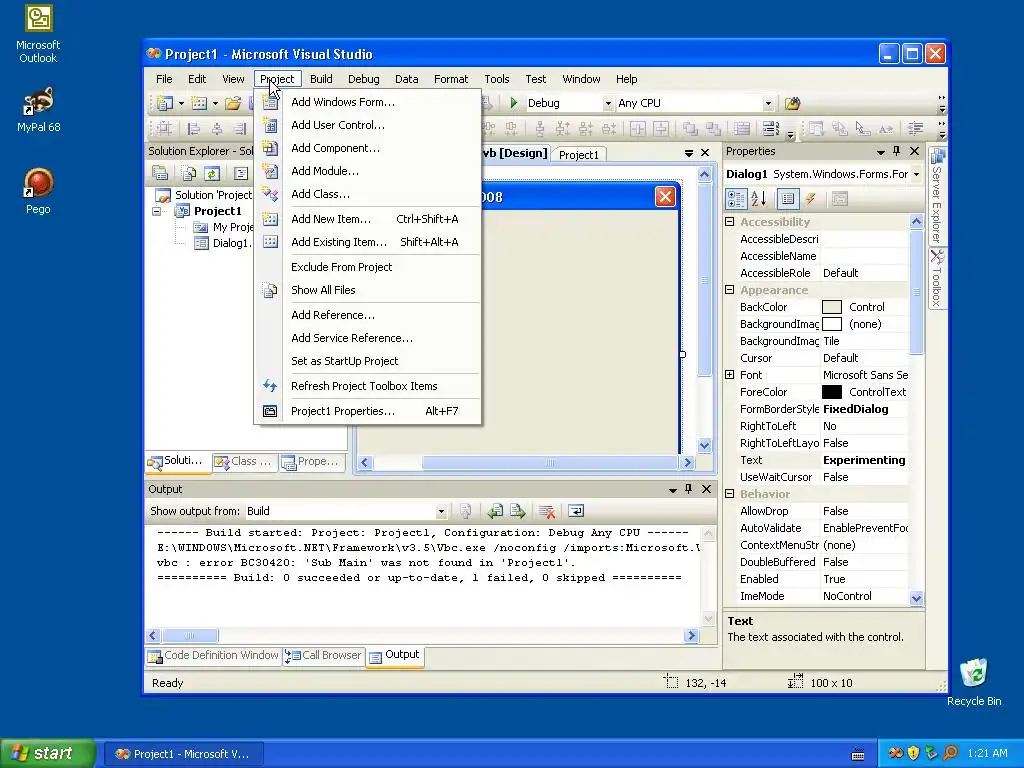Click Show All Files icon in Solution Explorer

(189, 174)
